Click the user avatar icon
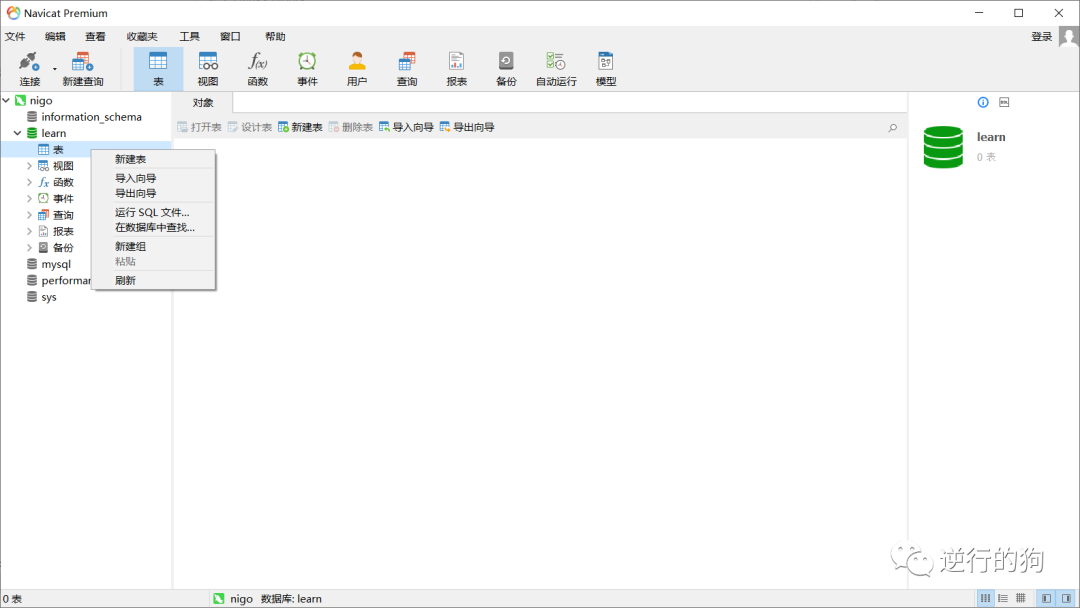 click(1068, 37)
